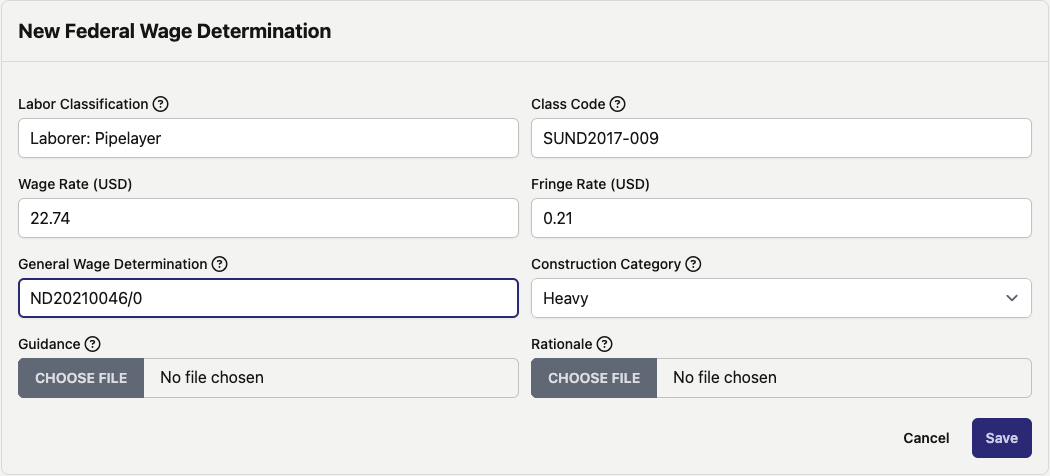Viewport: 1050px width, 476px height.
Task: Click the Rationale help question icon
Action: (604, 344)
